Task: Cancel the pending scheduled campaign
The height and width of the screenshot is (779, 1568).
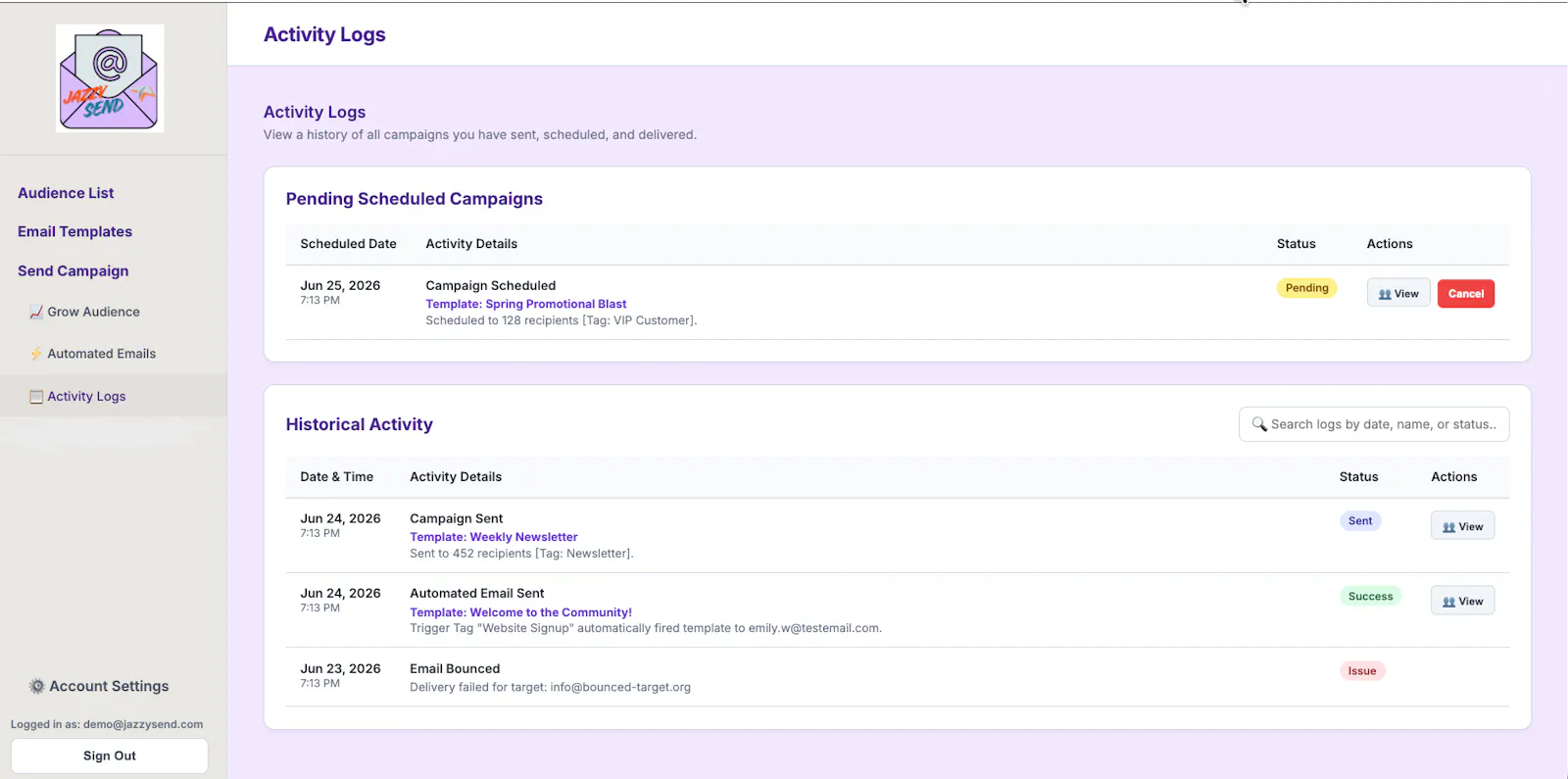Action: click(x=1466, y=293)
